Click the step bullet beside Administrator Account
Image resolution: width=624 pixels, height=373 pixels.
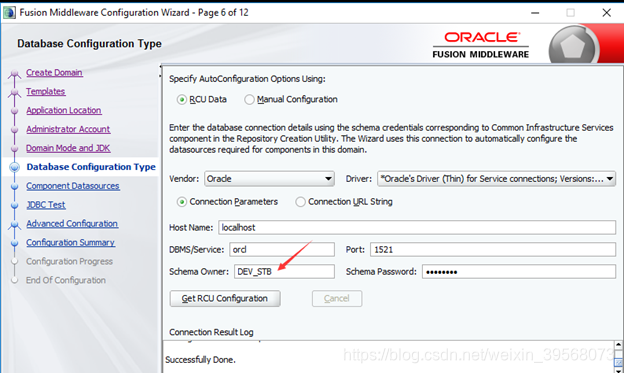(15, 130)
